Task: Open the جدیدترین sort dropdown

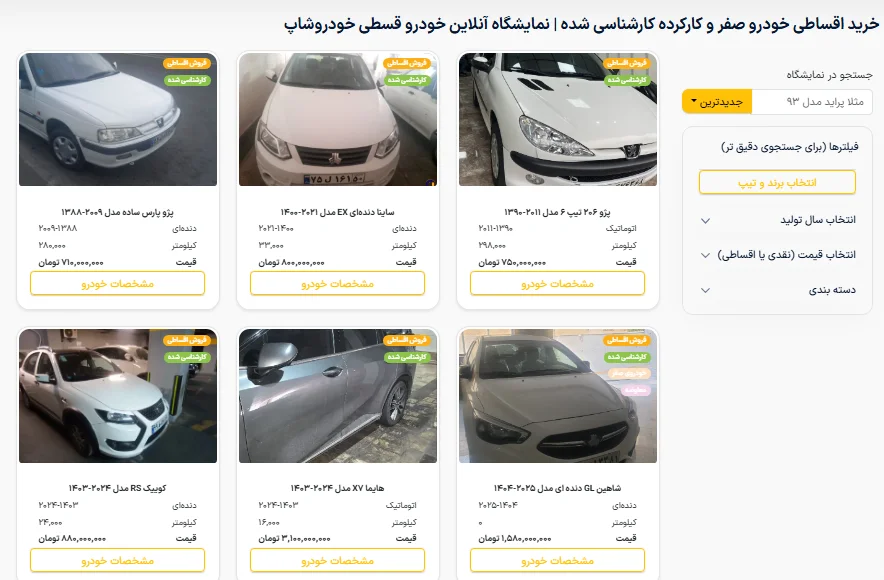Action: (x=717, y=102)
